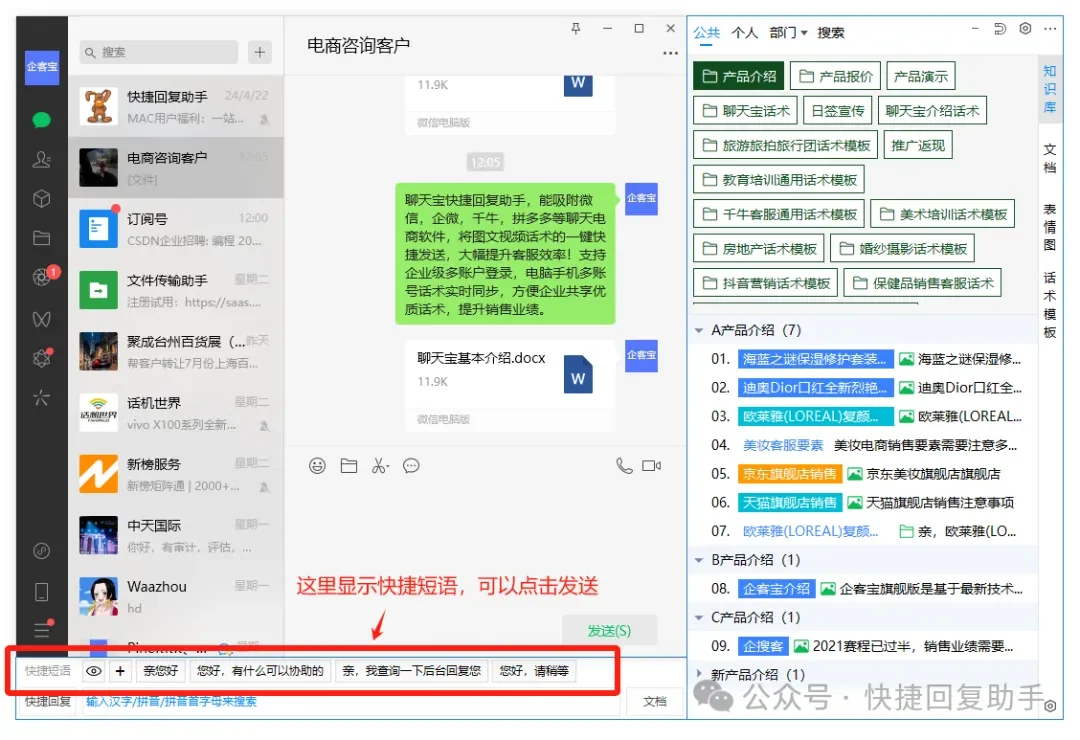Toggle the eye visibility icon for 快捷短语
1080x740 pixels.
pos(94,671)
